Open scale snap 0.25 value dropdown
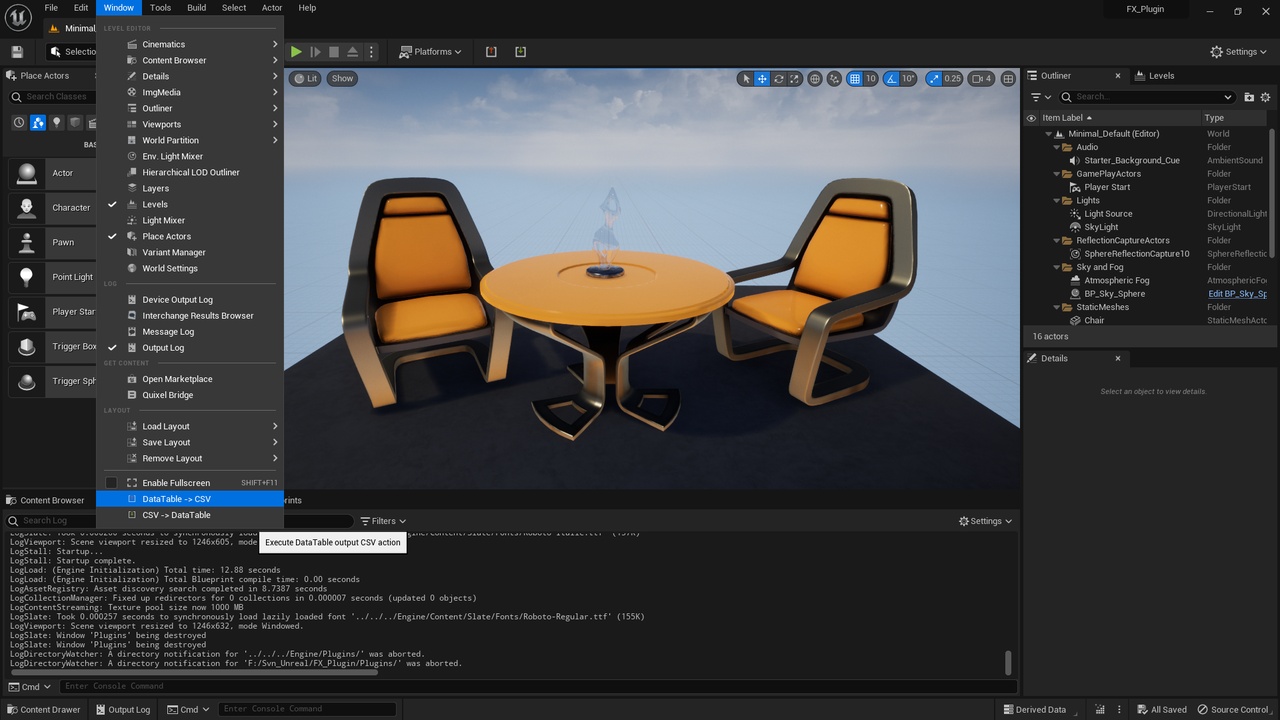The width and height of the screenshot is (1280, 720). (x=952, y=79)
